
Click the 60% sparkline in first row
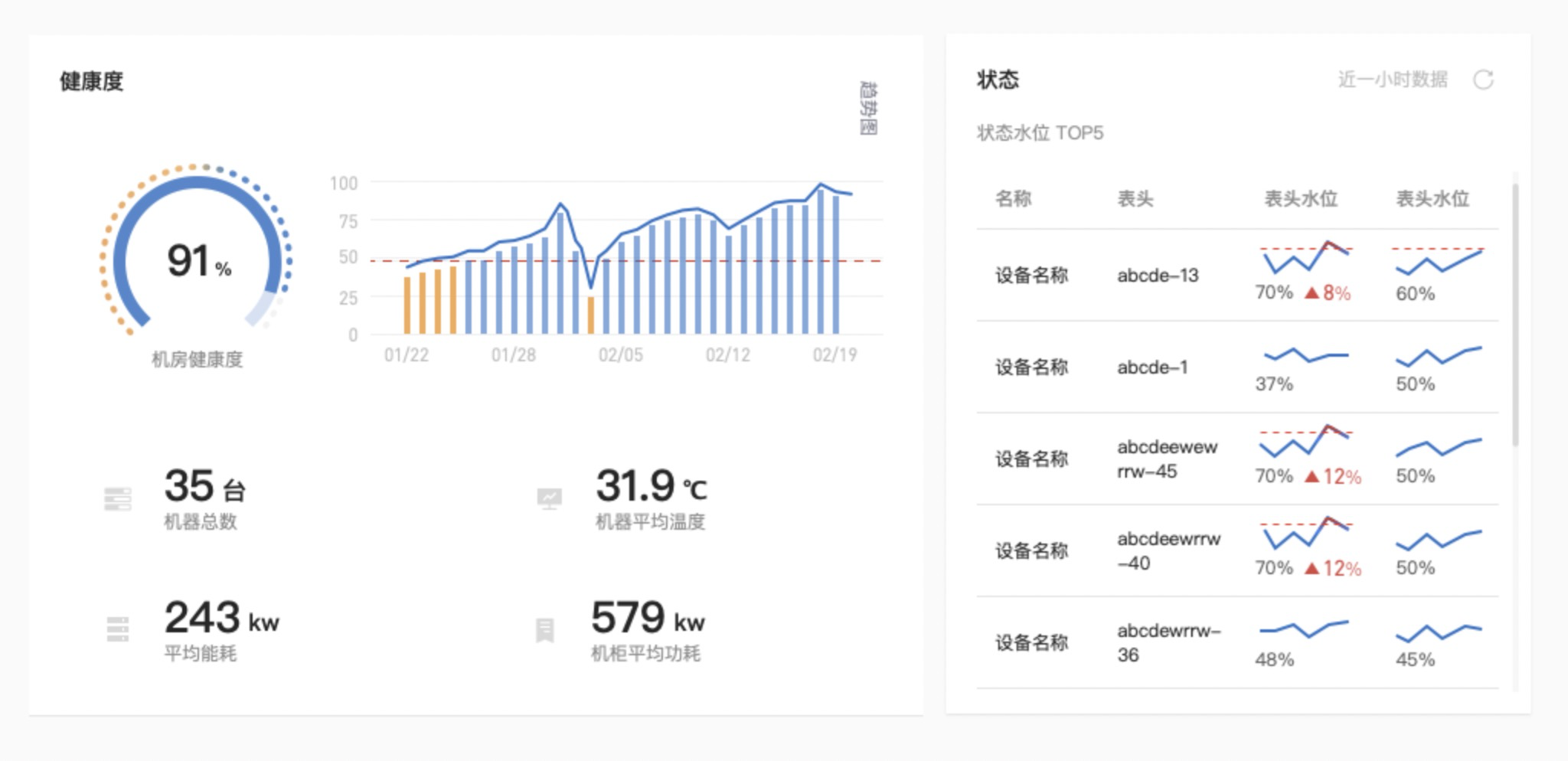pyautogui.click(x=1439, y=261)
